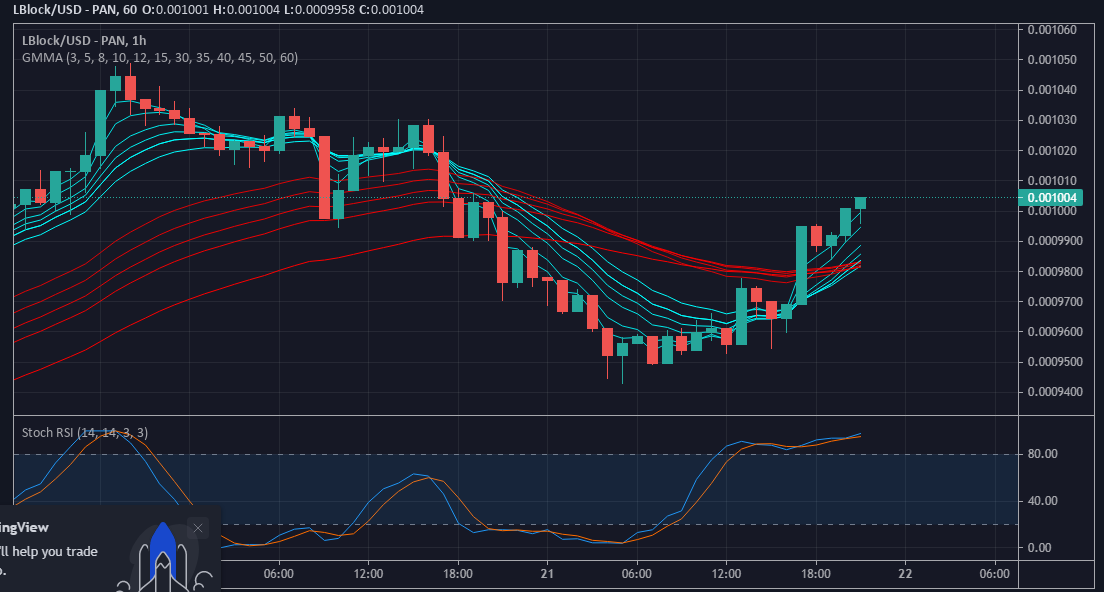The image size is (1104, 592).
Task: Click the current price label 0.001004
Action: pyautogui.click(x=1052, y=198)
